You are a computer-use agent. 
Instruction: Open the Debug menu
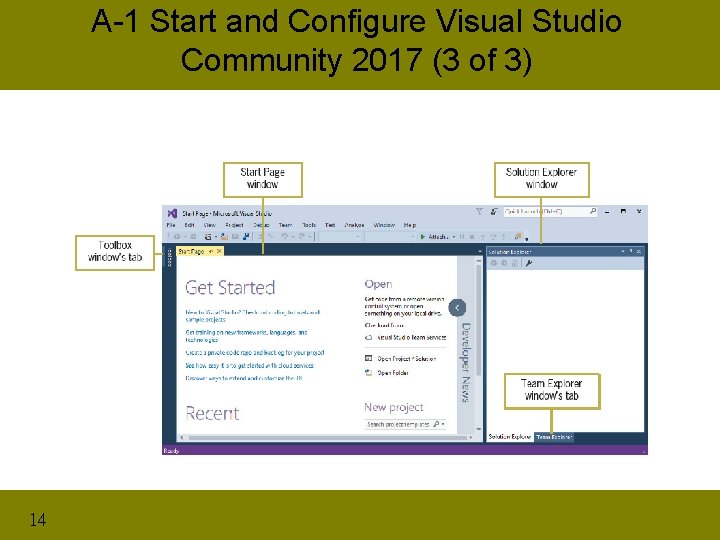point(261,225)
